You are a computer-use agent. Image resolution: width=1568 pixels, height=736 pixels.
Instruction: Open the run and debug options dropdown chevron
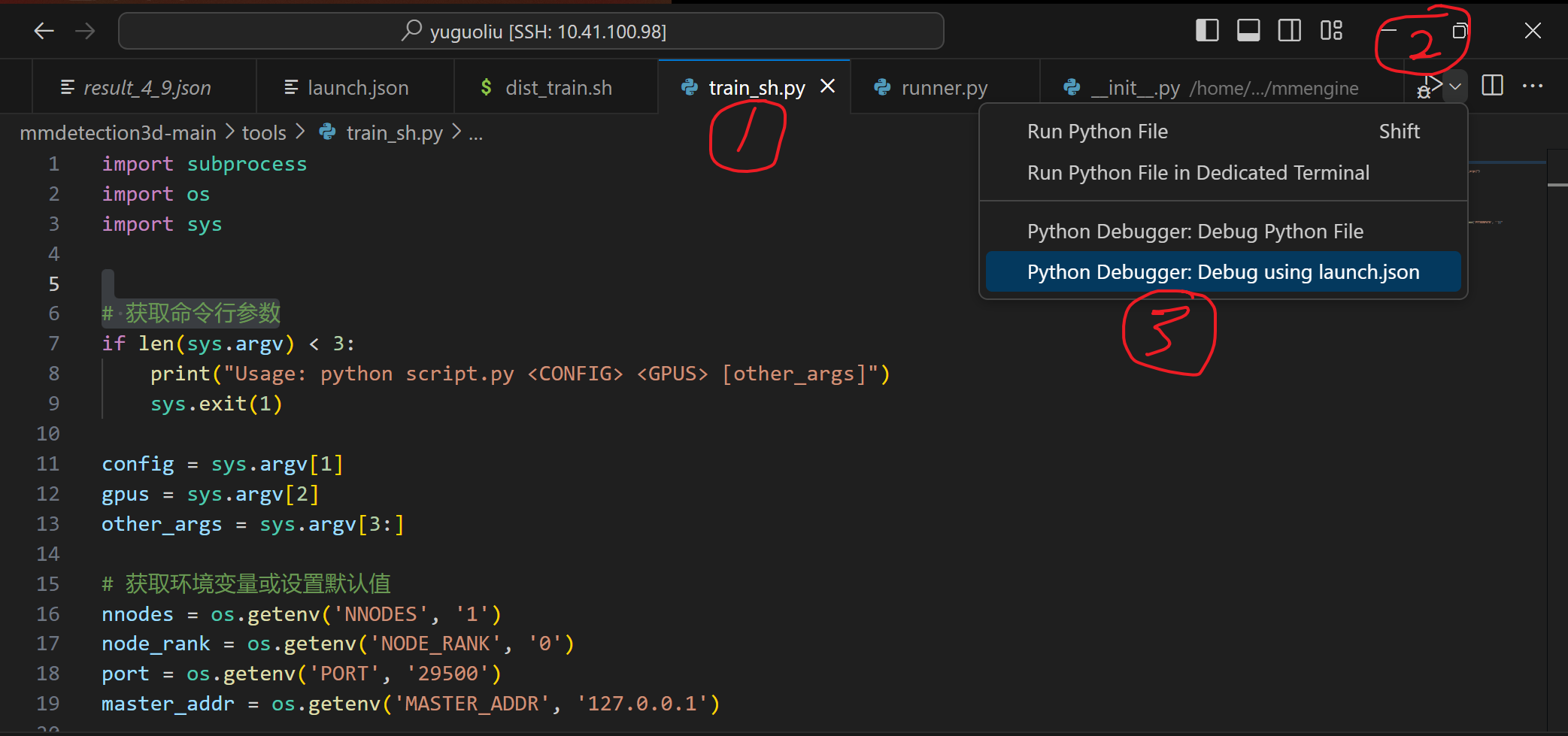pos(1455,86)
